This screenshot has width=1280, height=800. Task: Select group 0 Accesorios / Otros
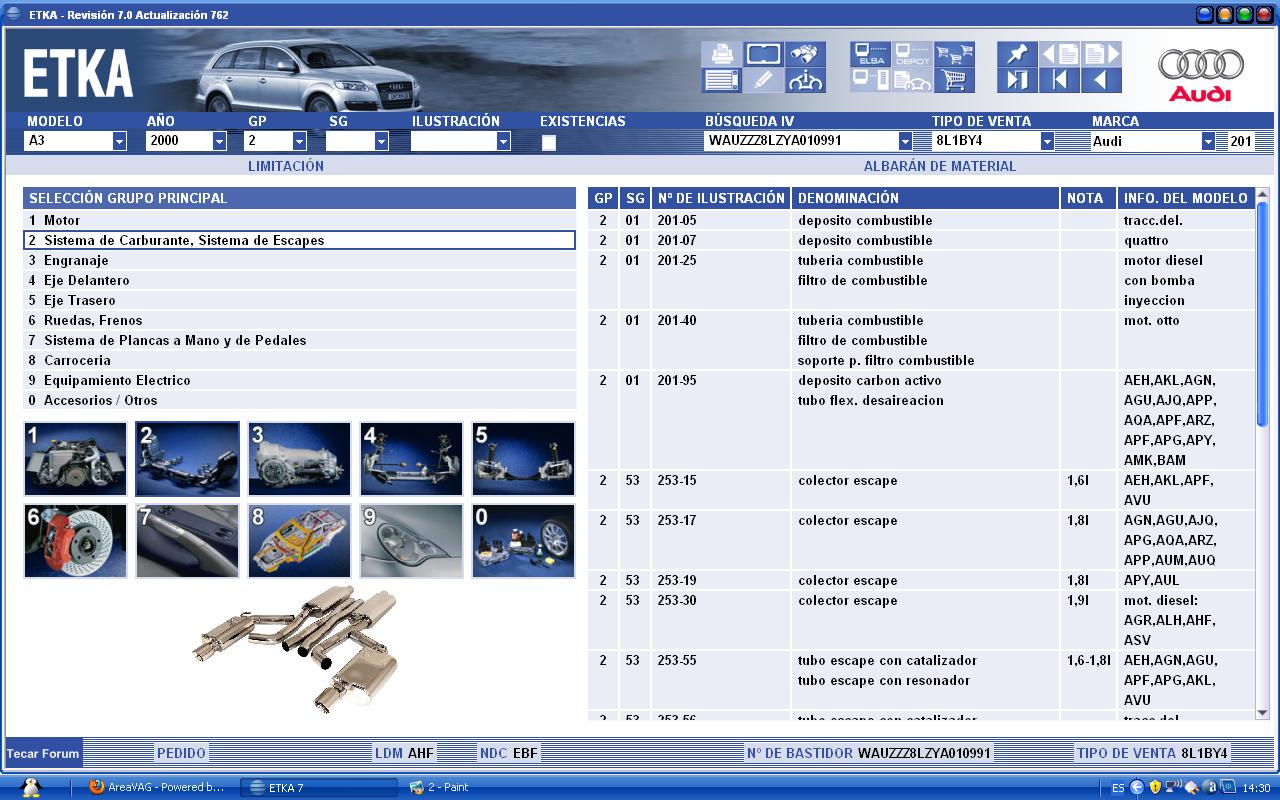299,400
